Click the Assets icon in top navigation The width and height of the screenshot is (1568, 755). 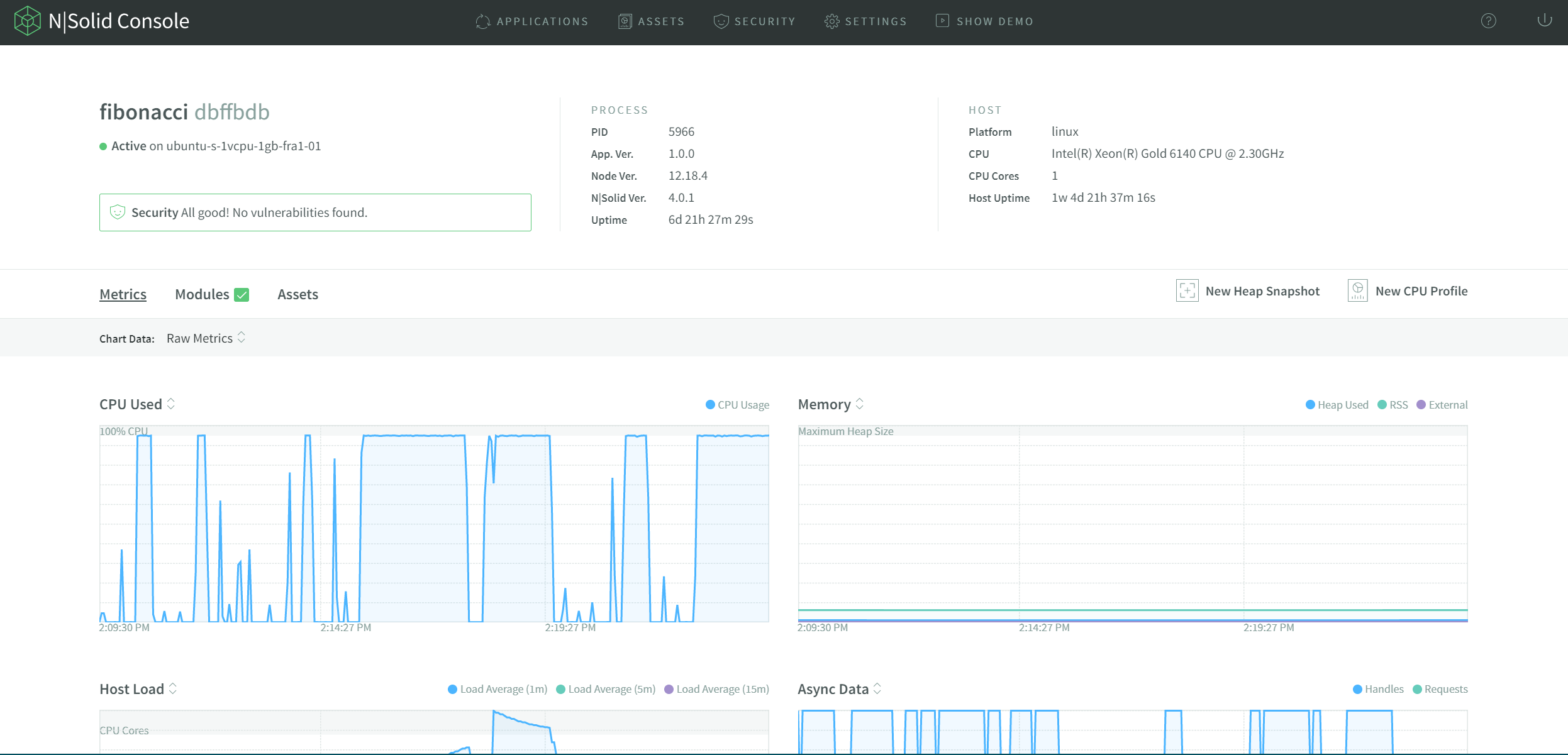pos(625,21)
